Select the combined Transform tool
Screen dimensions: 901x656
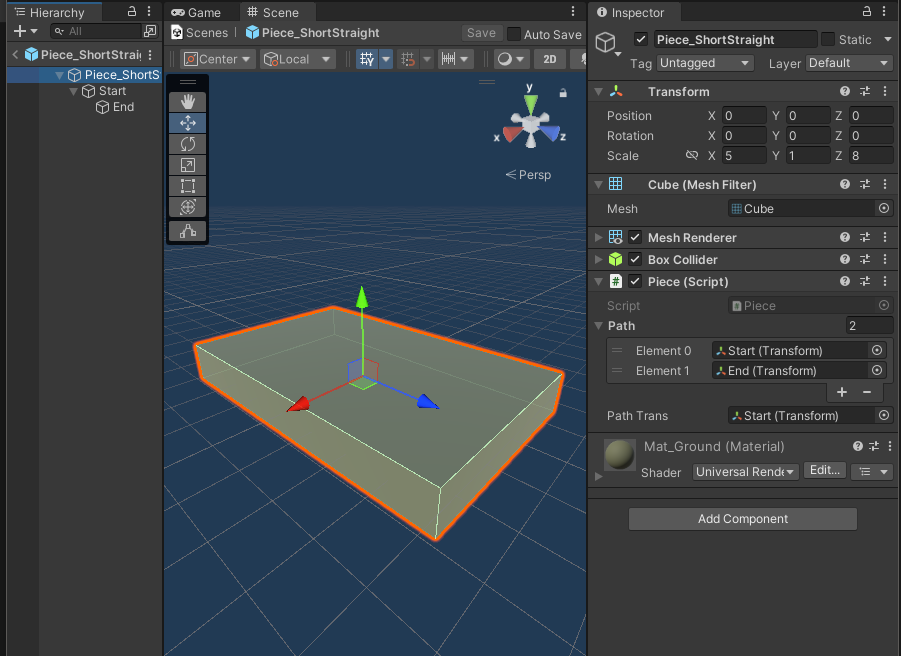click(187, 207)
